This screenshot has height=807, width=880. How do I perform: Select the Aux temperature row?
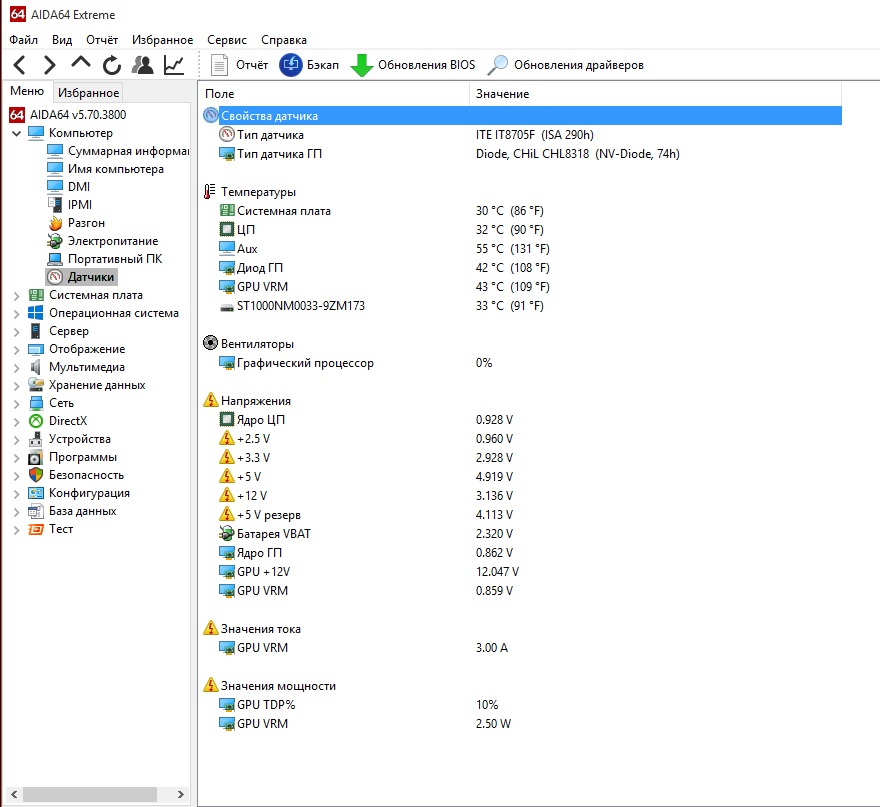(522, 249)
